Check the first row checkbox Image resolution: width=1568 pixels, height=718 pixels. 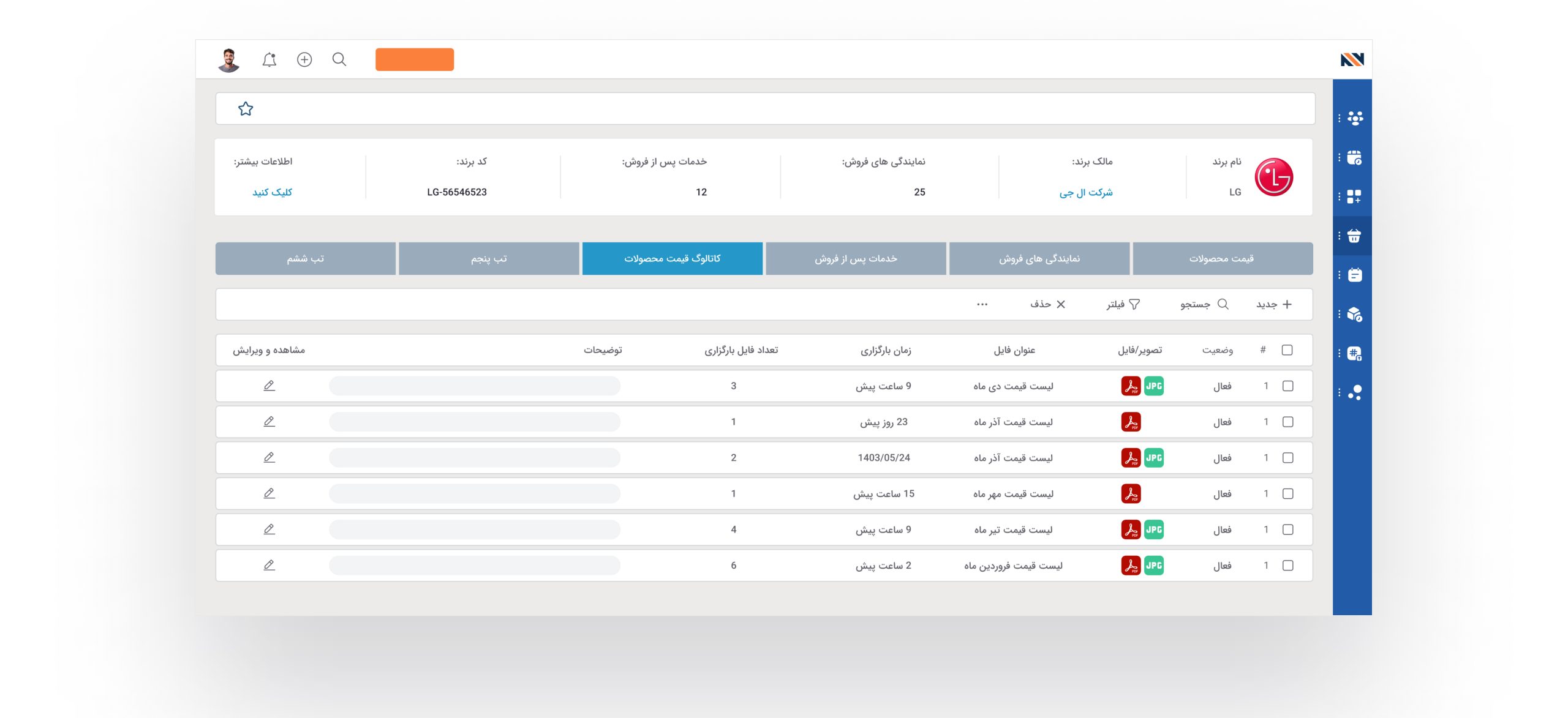pyautogui.click(x=1287, y=386)
